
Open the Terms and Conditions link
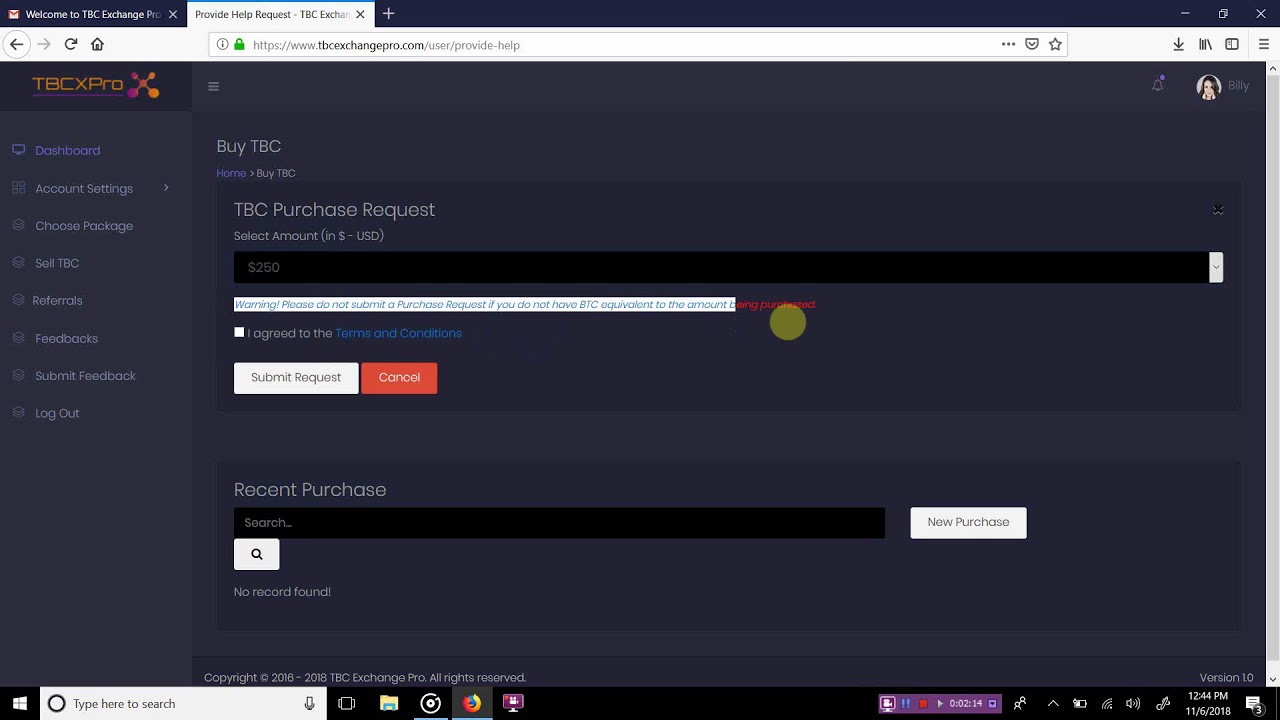tap(398, 333)
